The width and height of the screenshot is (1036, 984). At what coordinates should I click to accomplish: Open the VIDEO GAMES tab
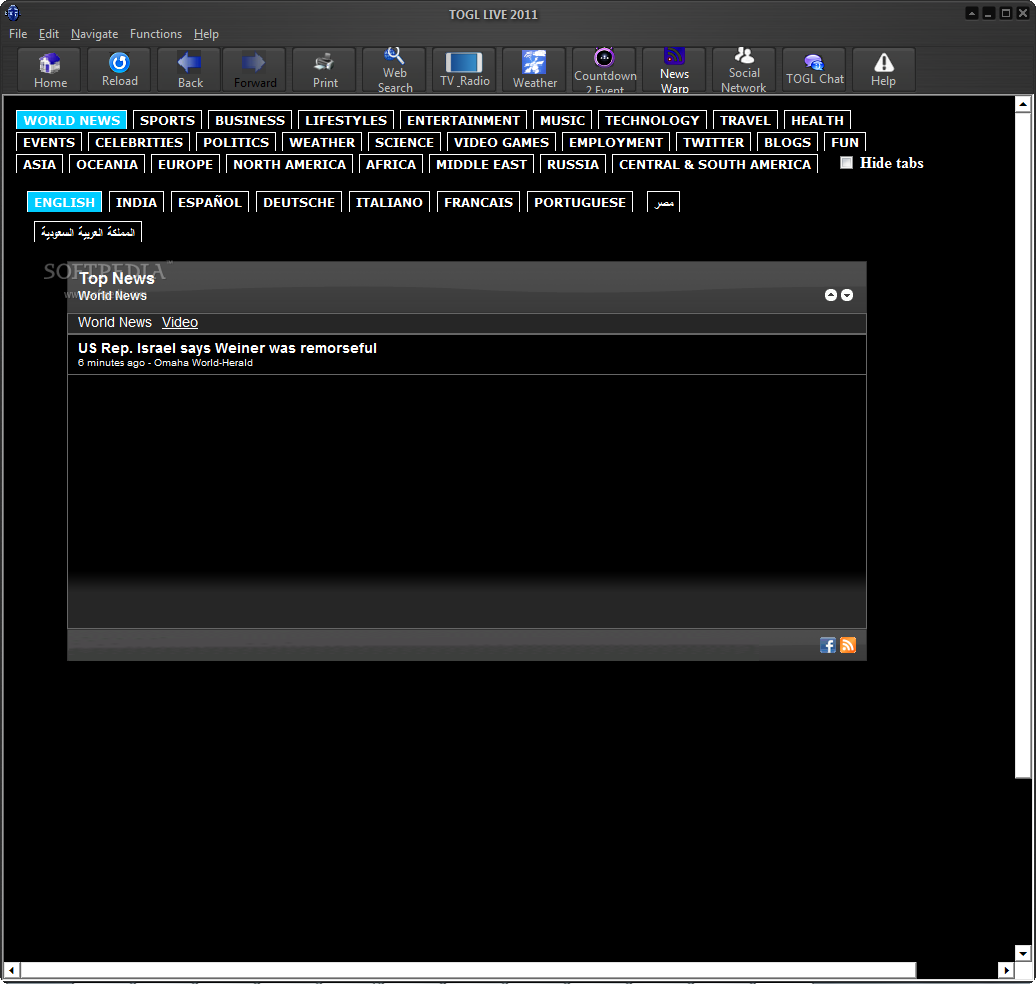coord(501,142)
